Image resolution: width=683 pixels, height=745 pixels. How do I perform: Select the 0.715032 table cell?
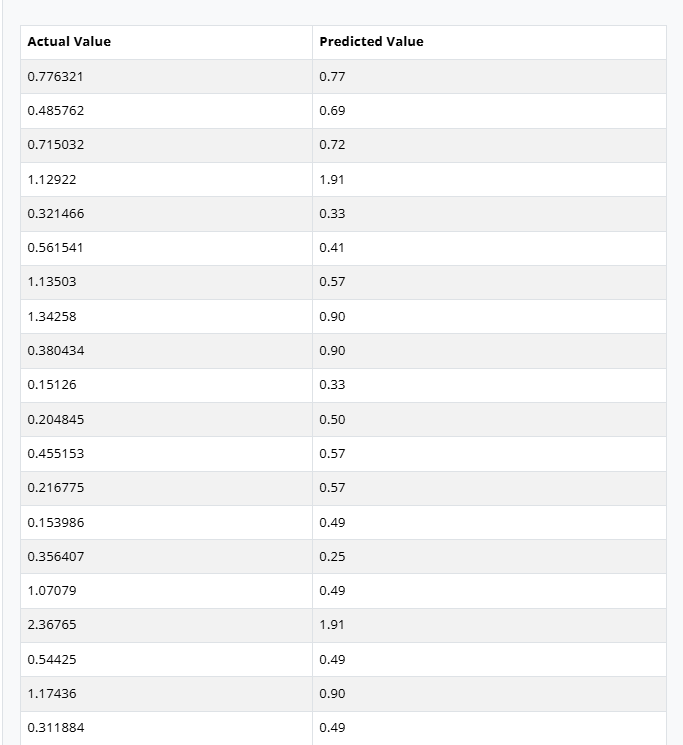tap(56, 145)
